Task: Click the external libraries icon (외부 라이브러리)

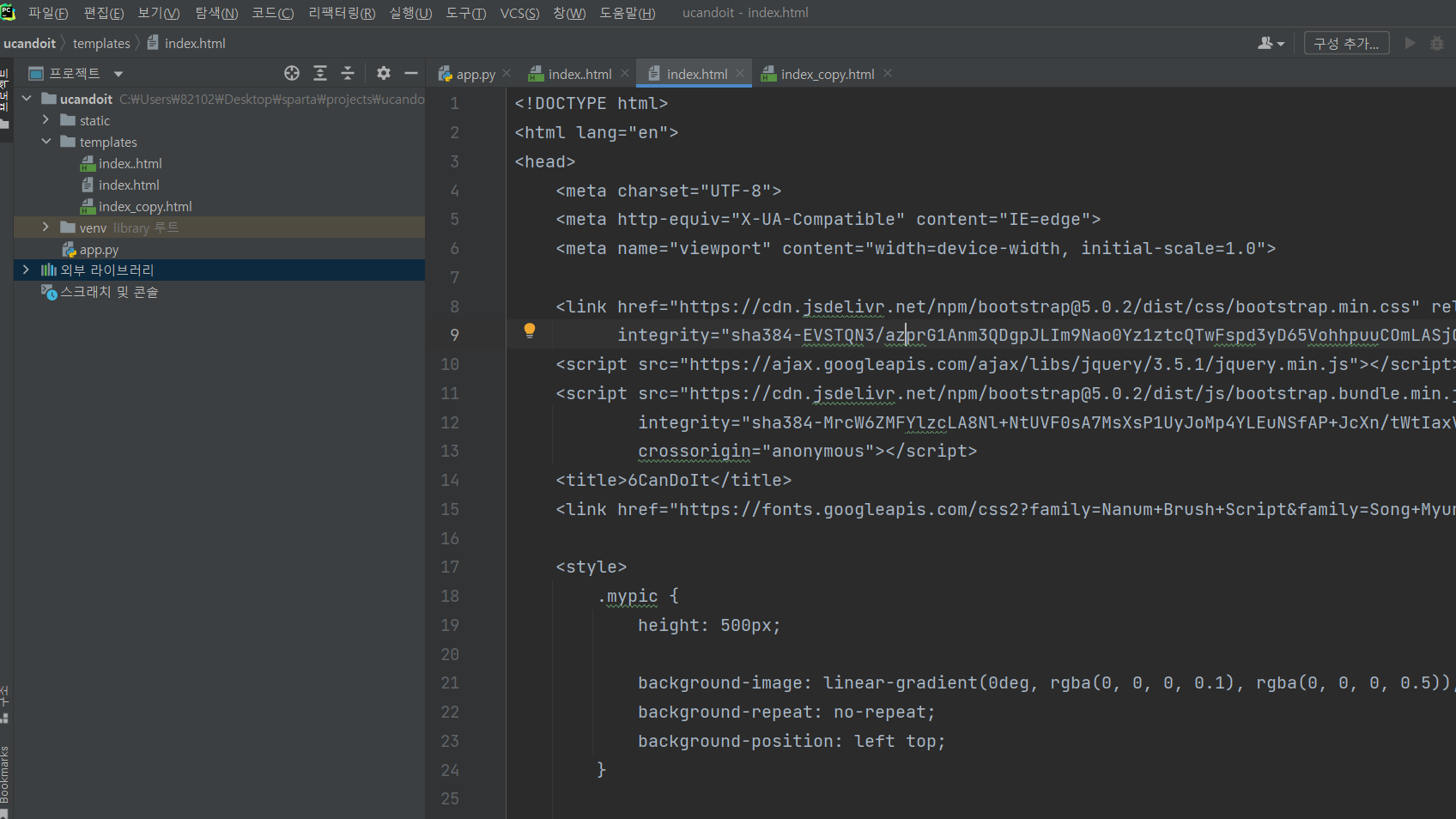Action: (x=49, y=270)
